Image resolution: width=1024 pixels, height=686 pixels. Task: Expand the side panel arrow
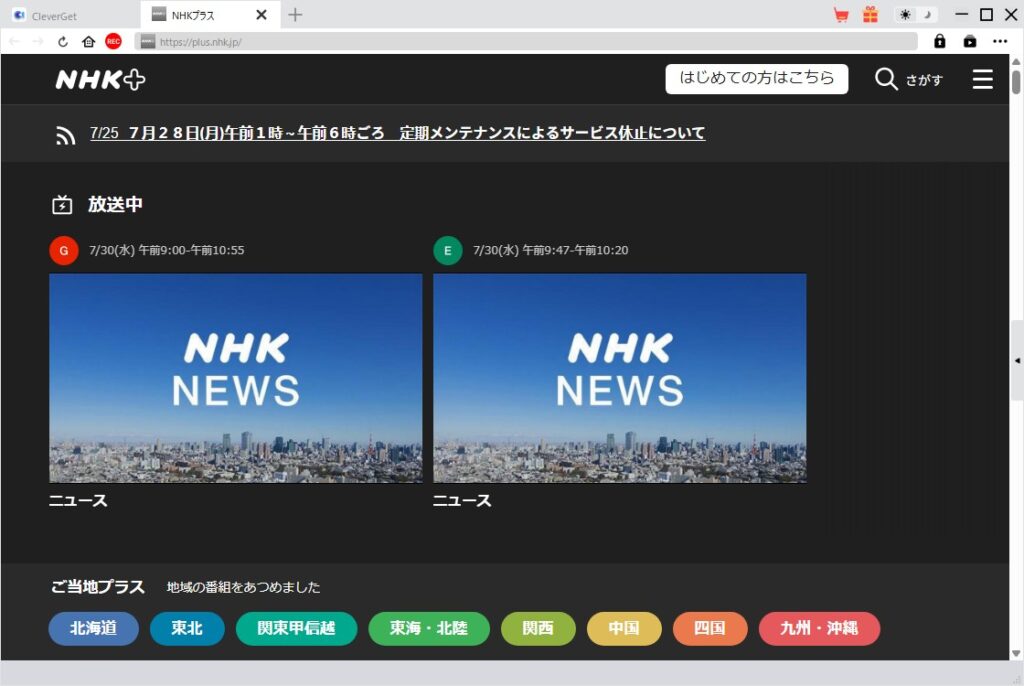(1017, 360)
